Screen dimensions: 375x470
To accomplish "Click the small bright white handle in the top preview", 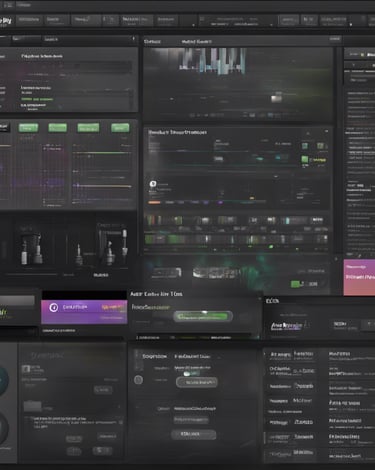I will pyautogui.click(x=276, y=99).
